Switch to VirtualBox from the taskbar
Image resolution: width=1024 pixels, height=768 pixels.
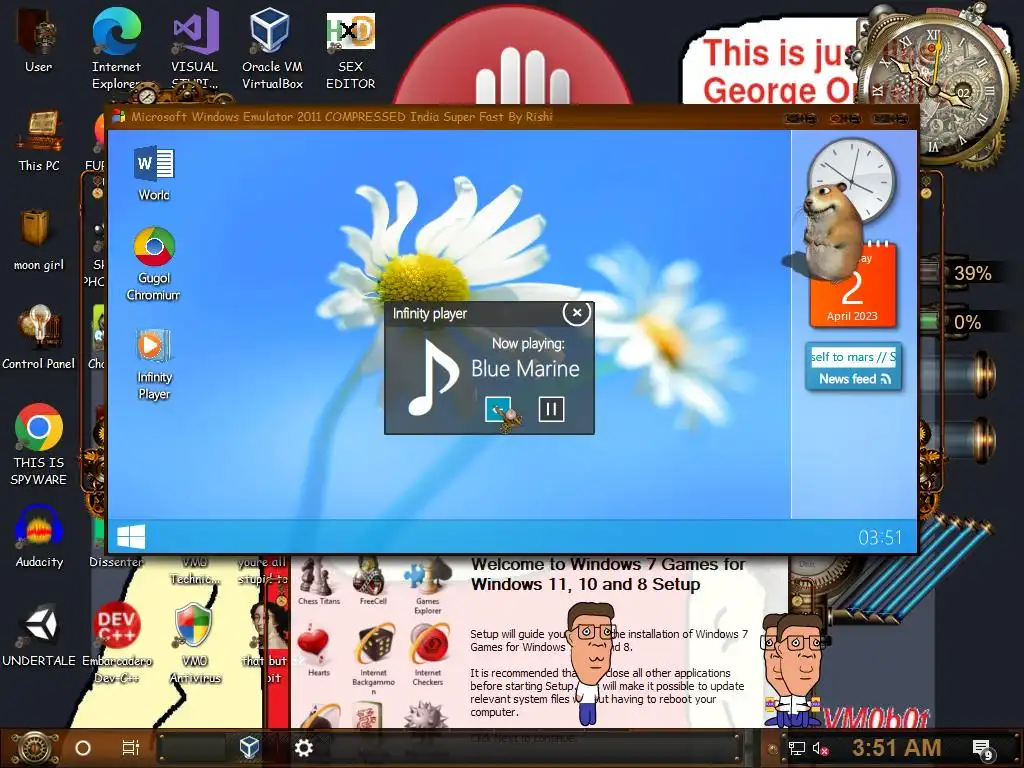(x=249, y=747)
